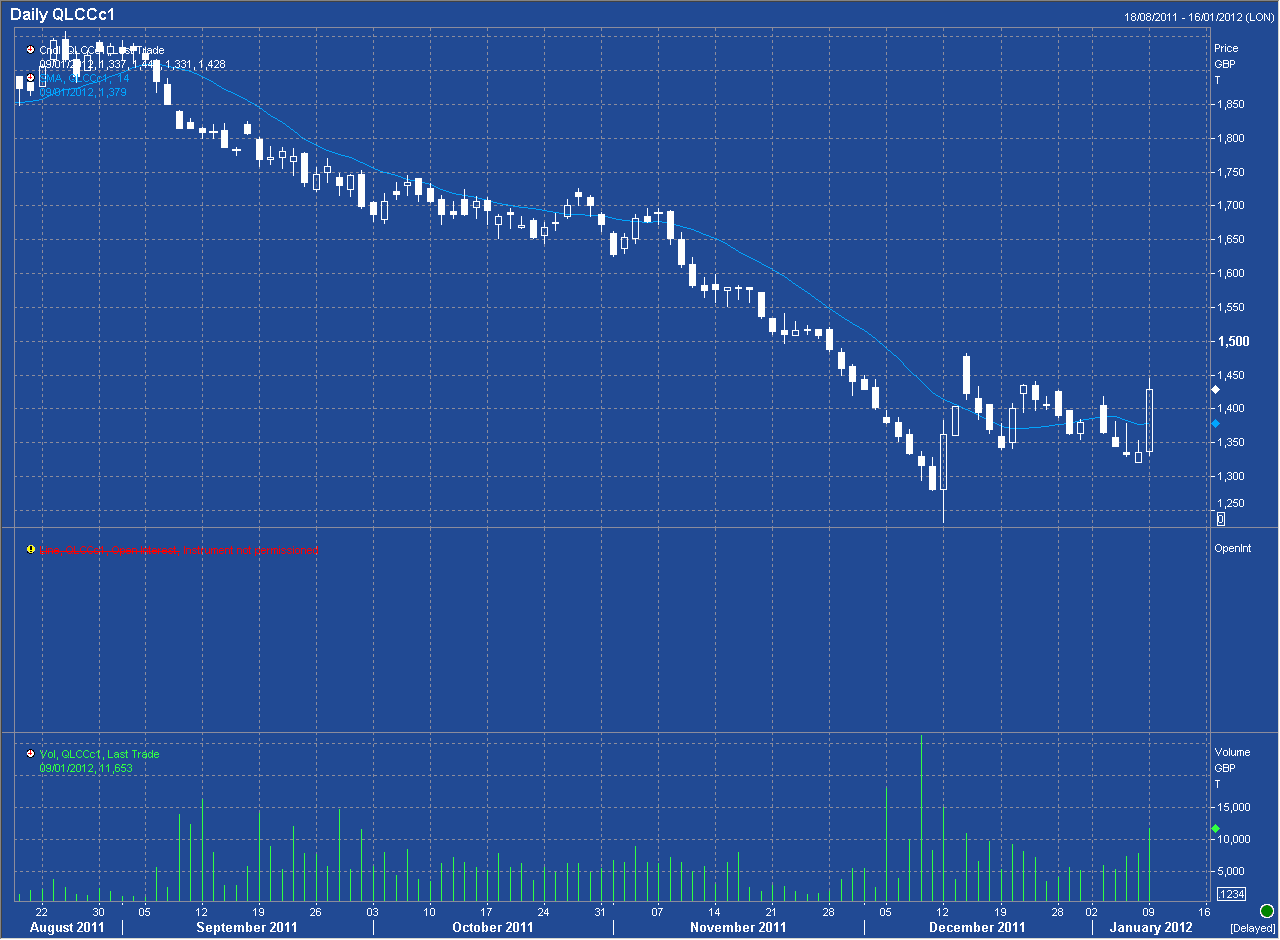The image size is (1280, 940).
Task: Click the blue SMA value diamond marker
Action: (1216, 424)
